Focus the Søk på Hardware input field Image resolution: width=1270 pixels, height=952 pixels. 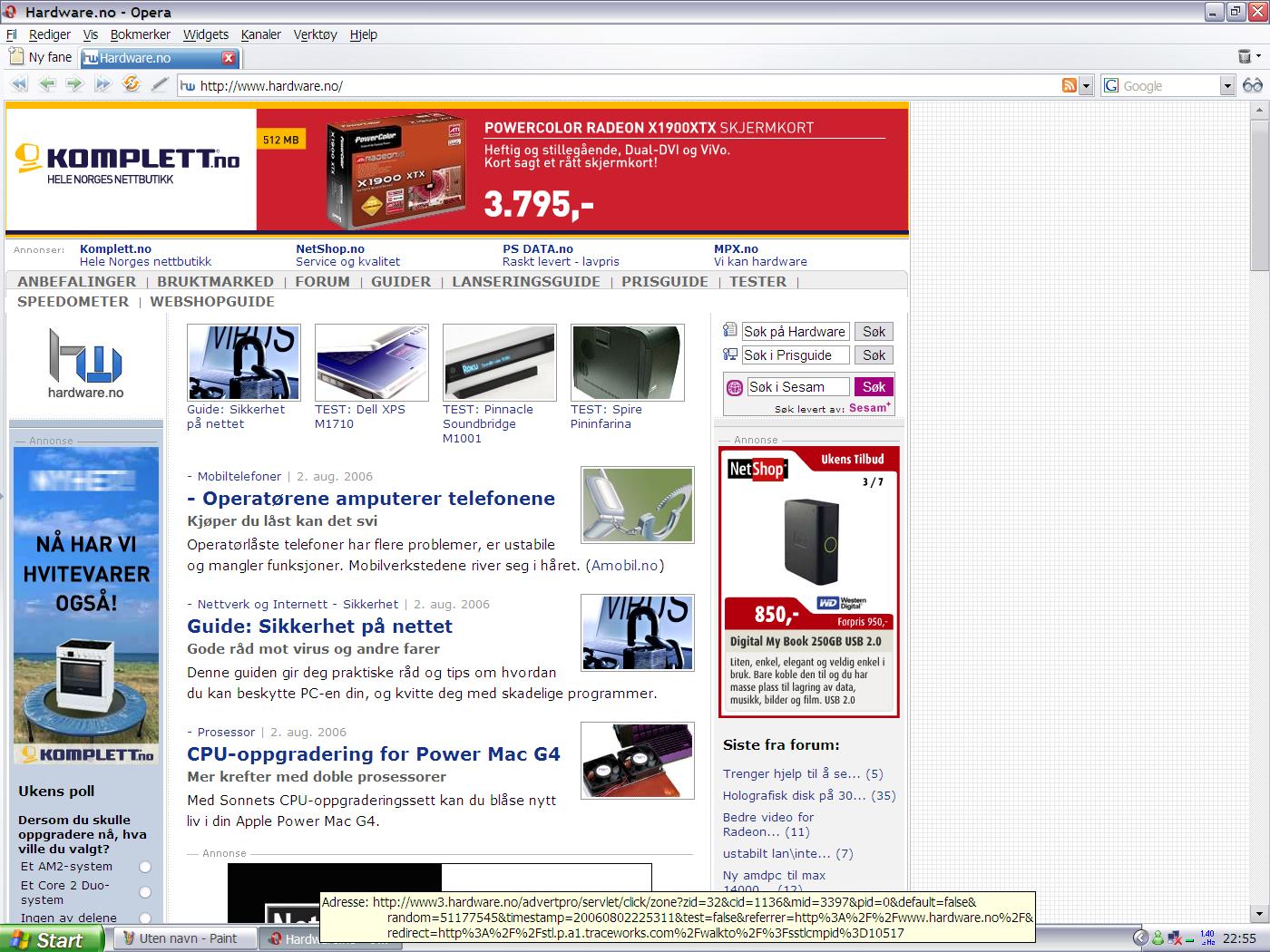coord(796,332)
